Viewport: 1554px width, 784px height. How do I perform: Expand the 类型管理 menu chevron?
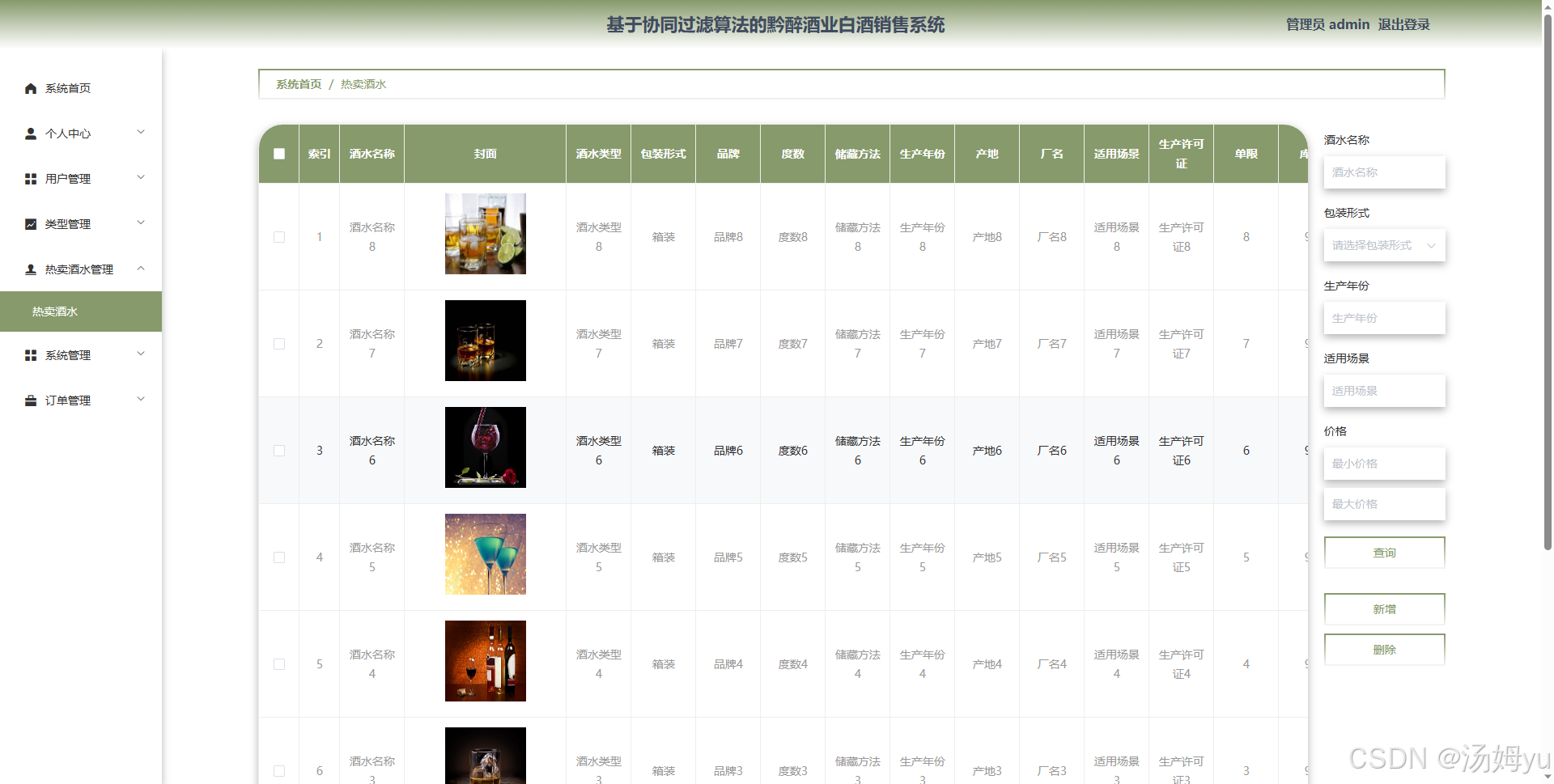tap(141, 222)
